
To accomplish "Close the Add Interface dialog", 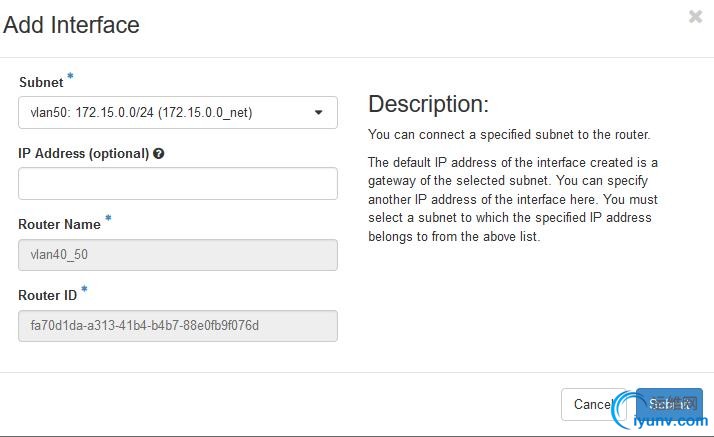I will 695,16.
